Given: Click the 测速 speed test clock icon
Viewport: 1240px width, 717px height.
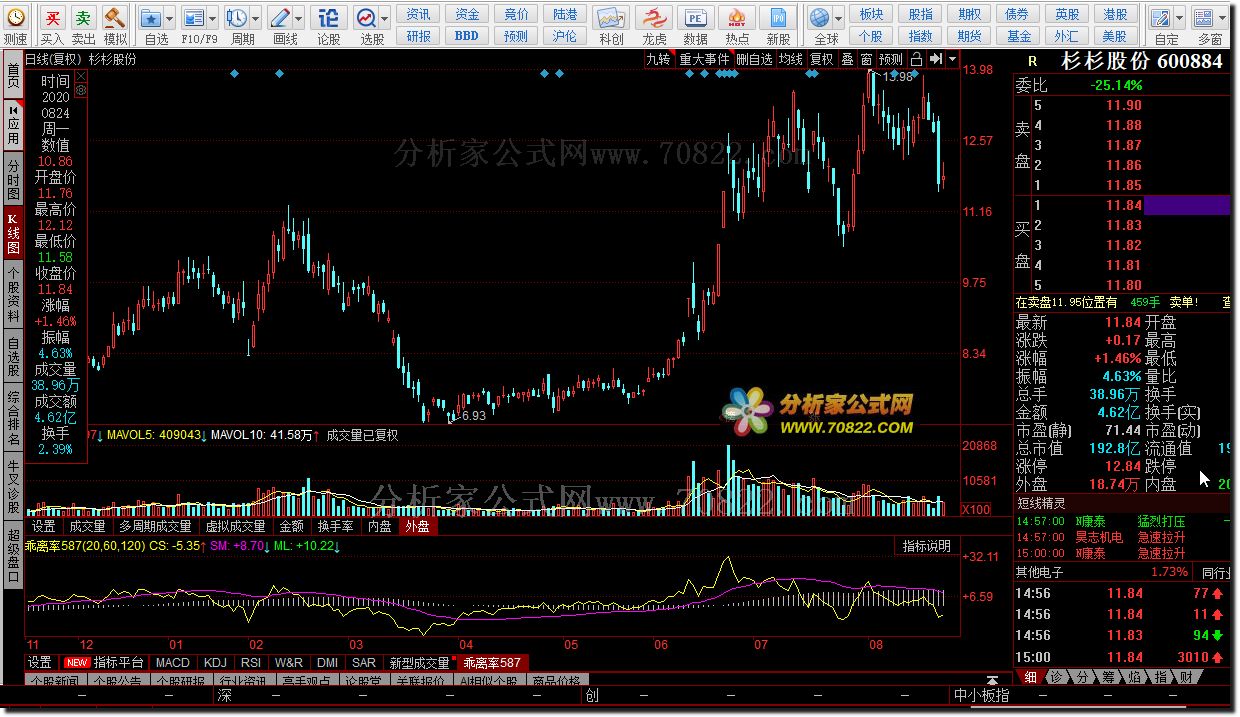Looking at the screenshot, I should click(x=15, y=18).
